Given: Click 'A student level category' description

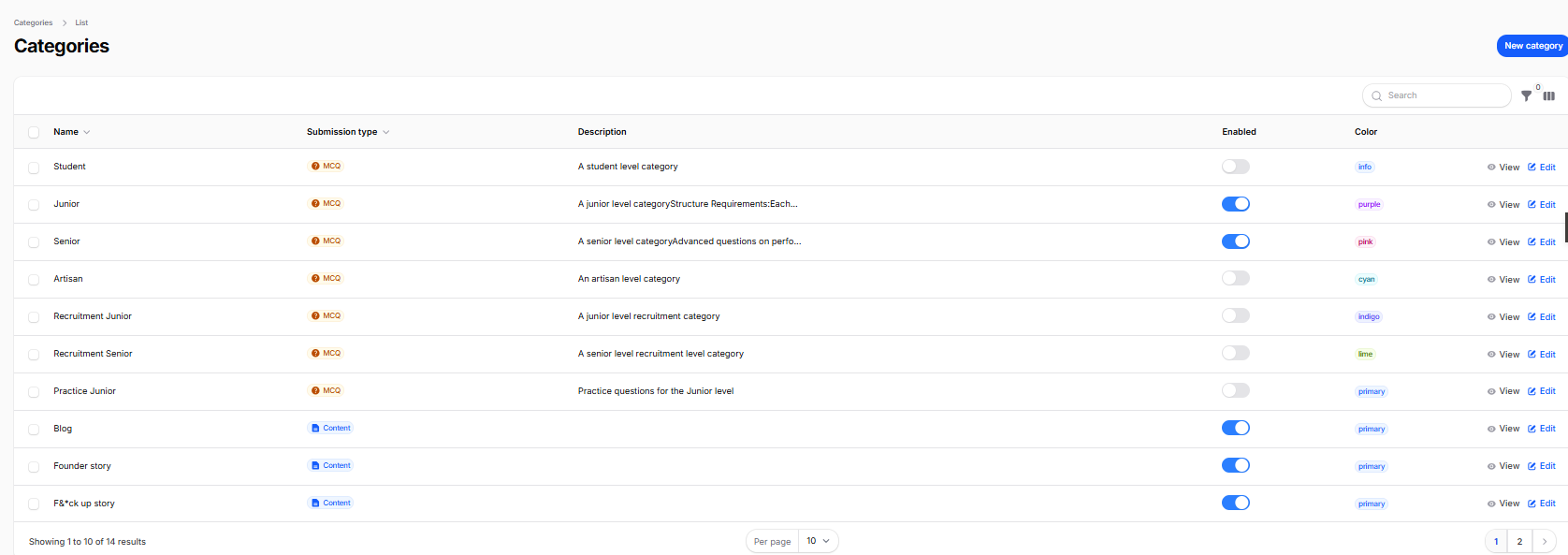Looking at the screenshot, I should coord(628,167).
